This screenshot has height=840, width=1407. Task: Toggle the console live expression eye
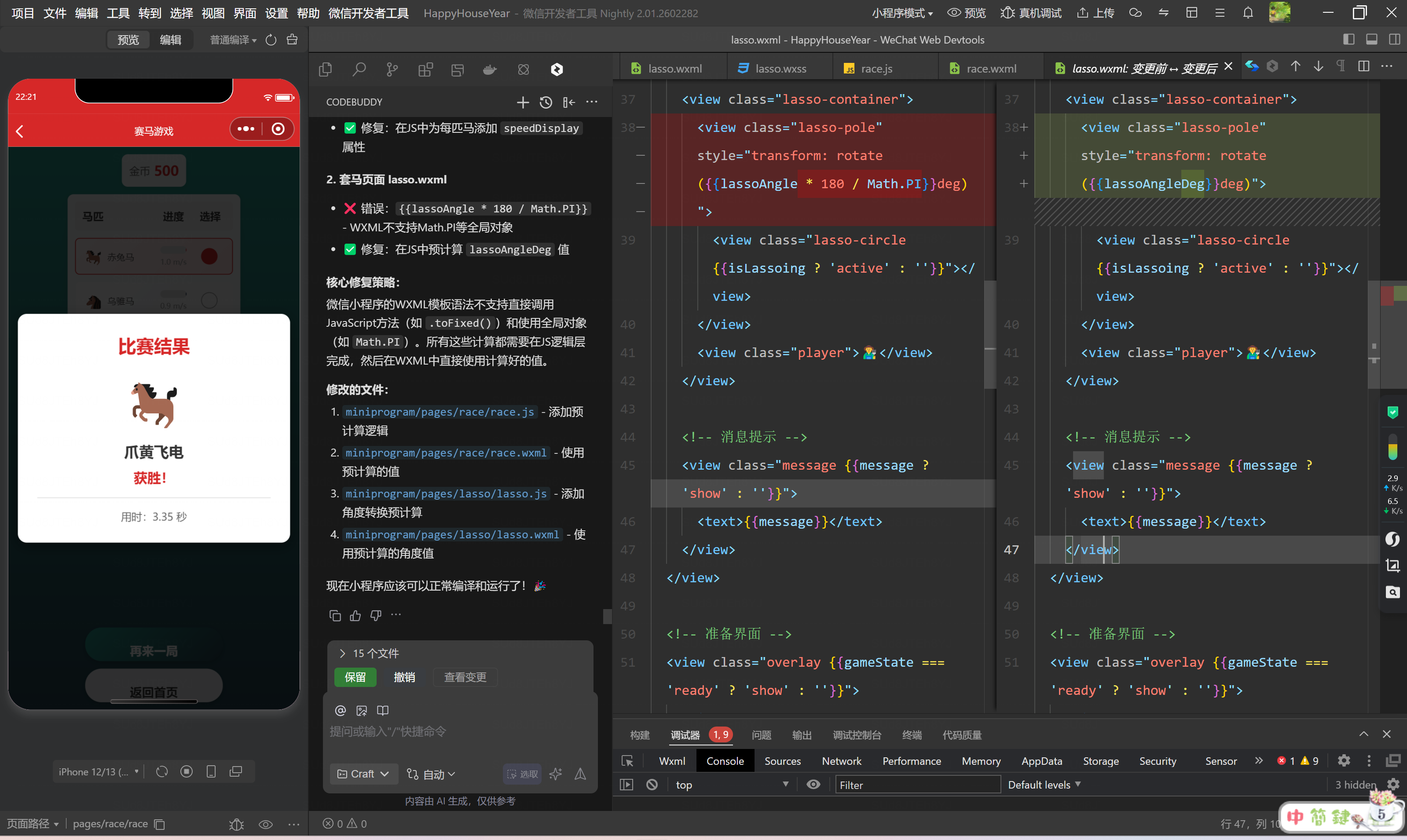813,785
